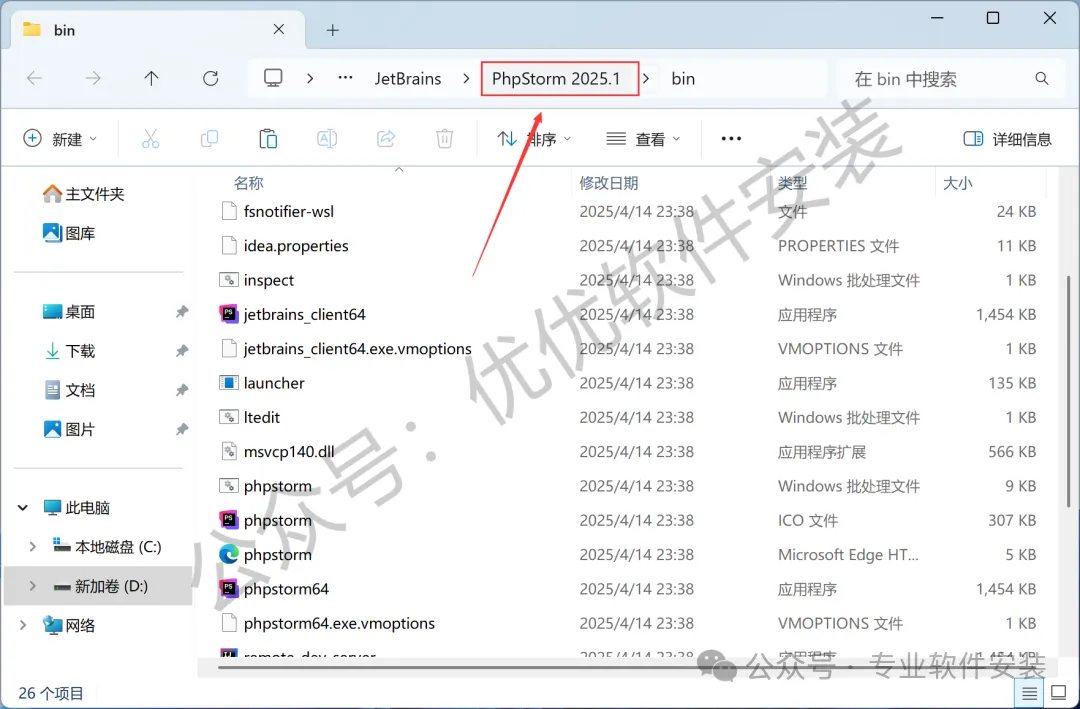
Task: Expand chevron after PhpStorm 2025.1 breadcrumb
Action: click(646, 79)
